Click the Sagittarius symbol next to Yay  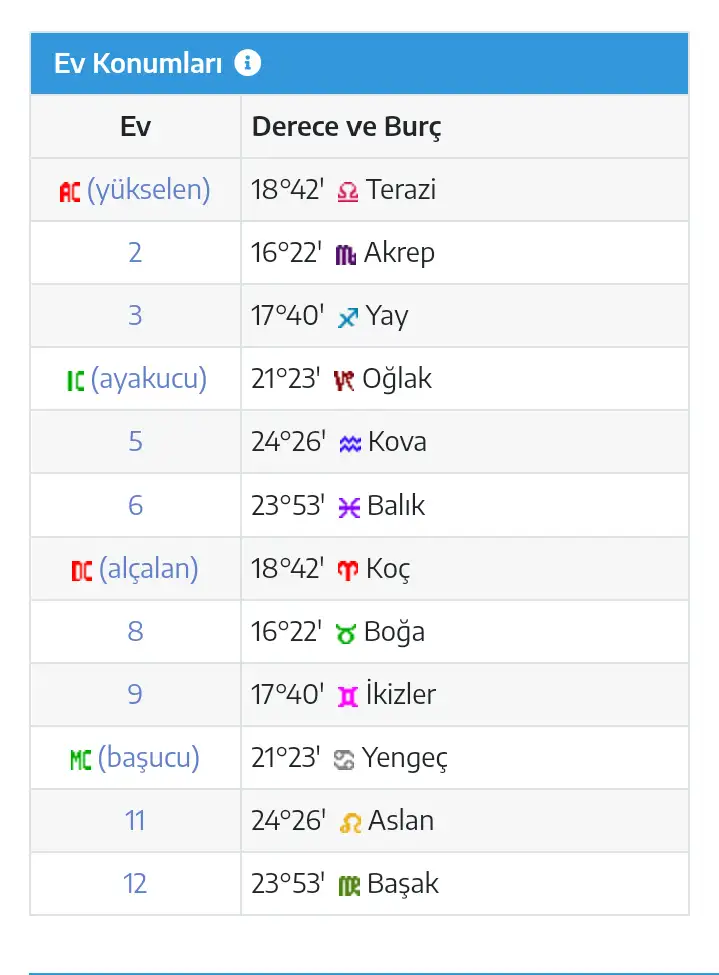347,317
